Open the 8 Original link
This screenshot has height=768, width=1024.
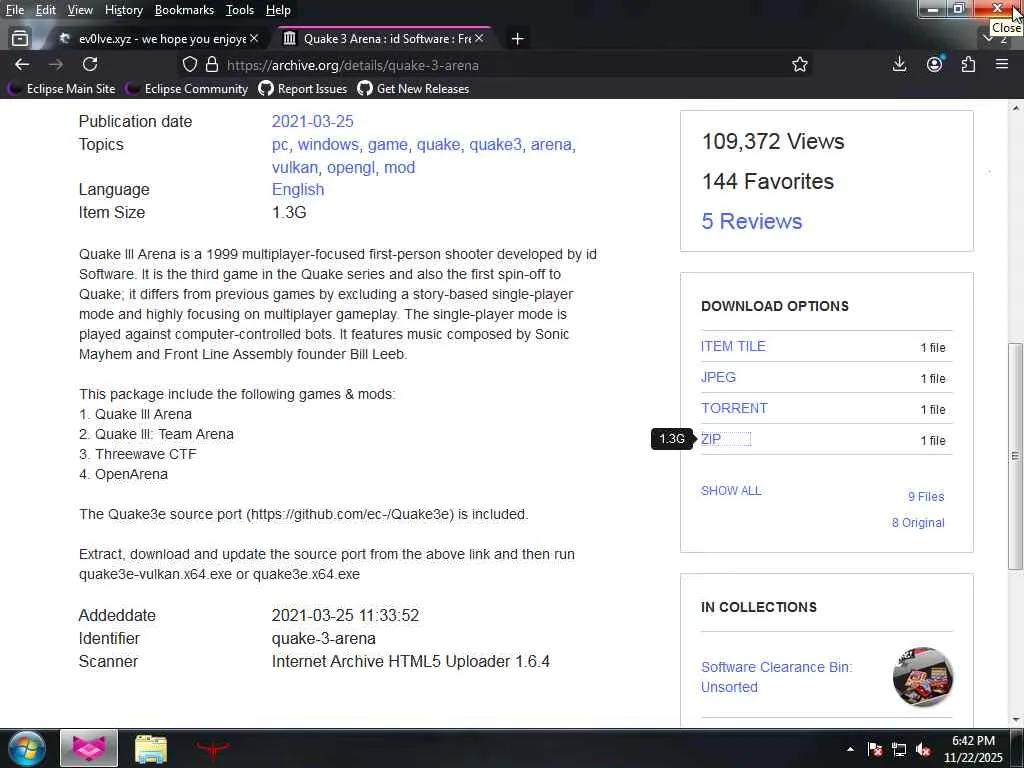(918, 522)
